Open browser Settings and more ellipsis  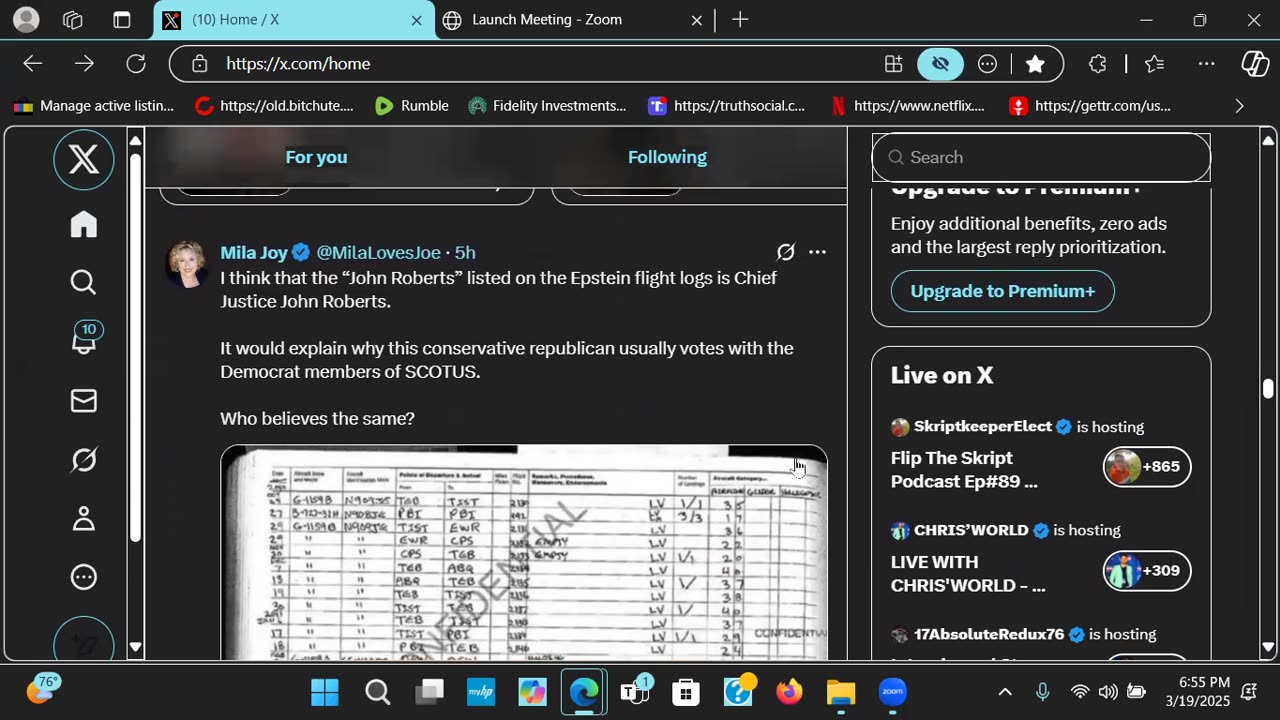pos(1207,64)
